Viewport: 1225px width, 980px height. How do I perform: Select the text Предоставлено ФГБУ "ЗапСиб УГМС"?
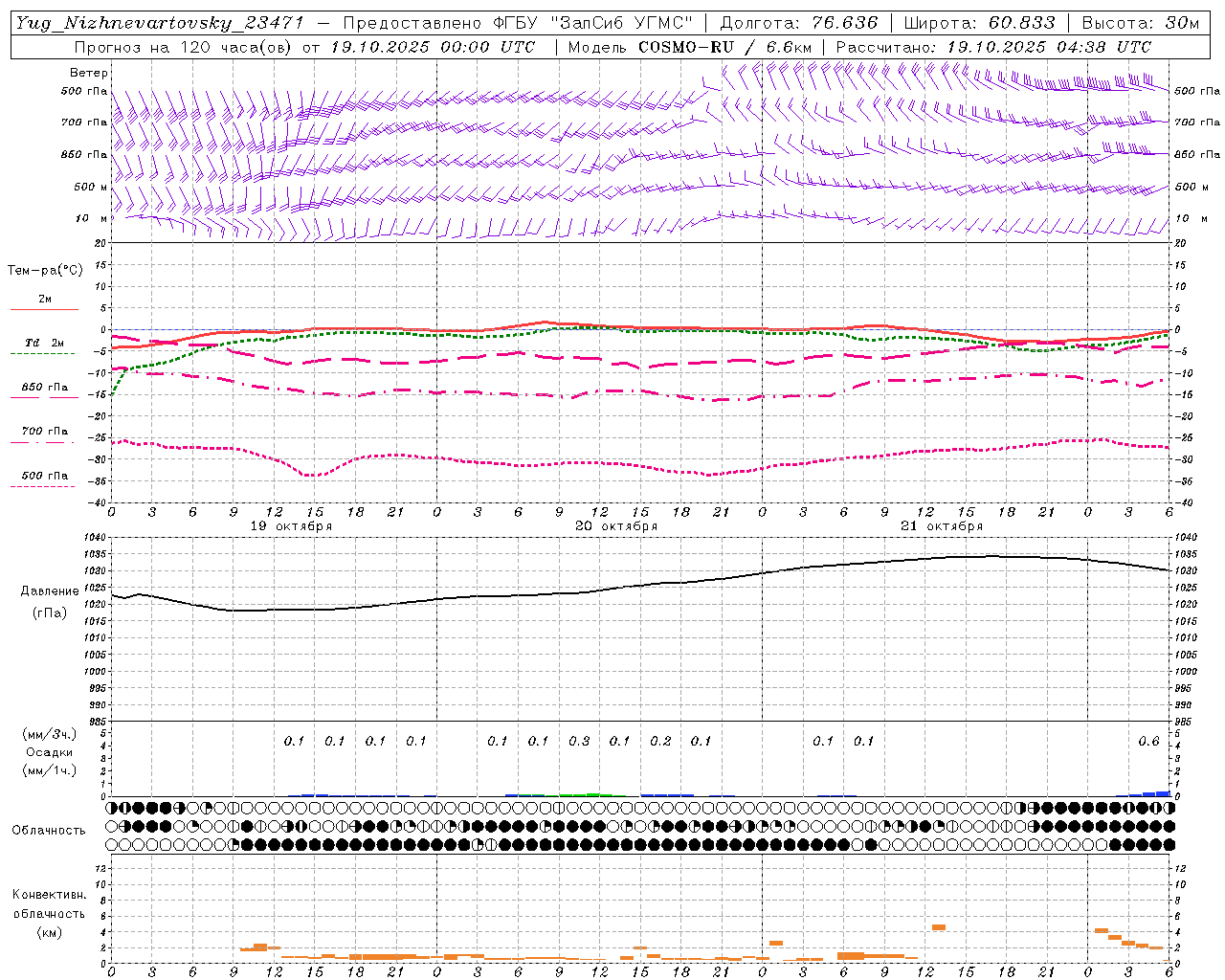[x=517, y=23]
